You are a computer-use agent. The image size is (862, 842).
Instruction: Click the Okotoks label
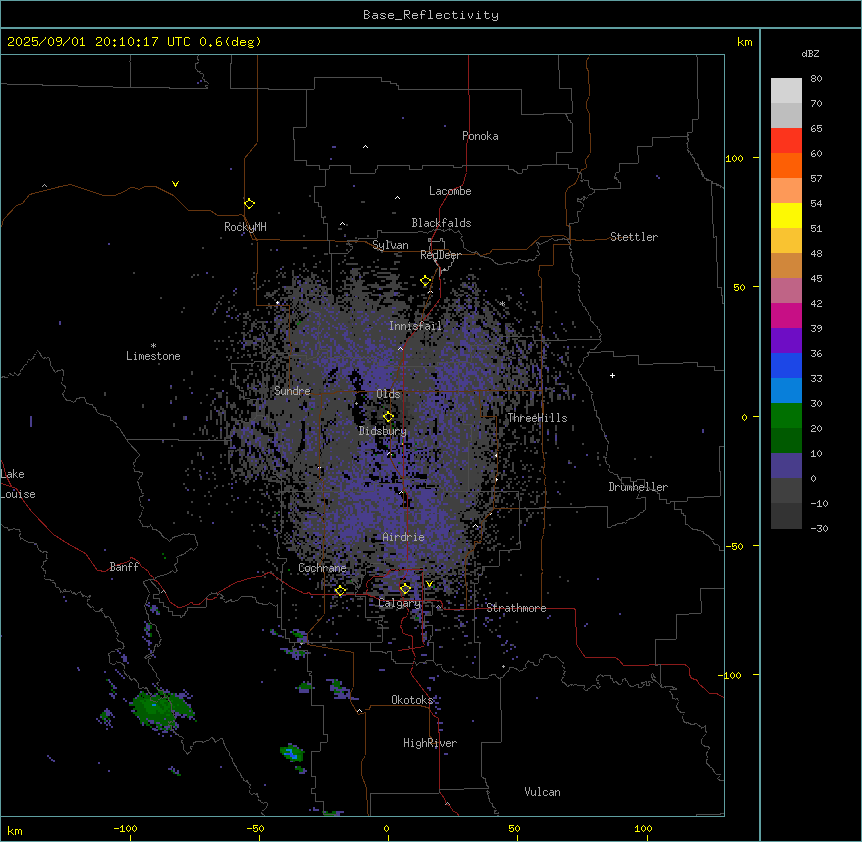coord(412,700)
